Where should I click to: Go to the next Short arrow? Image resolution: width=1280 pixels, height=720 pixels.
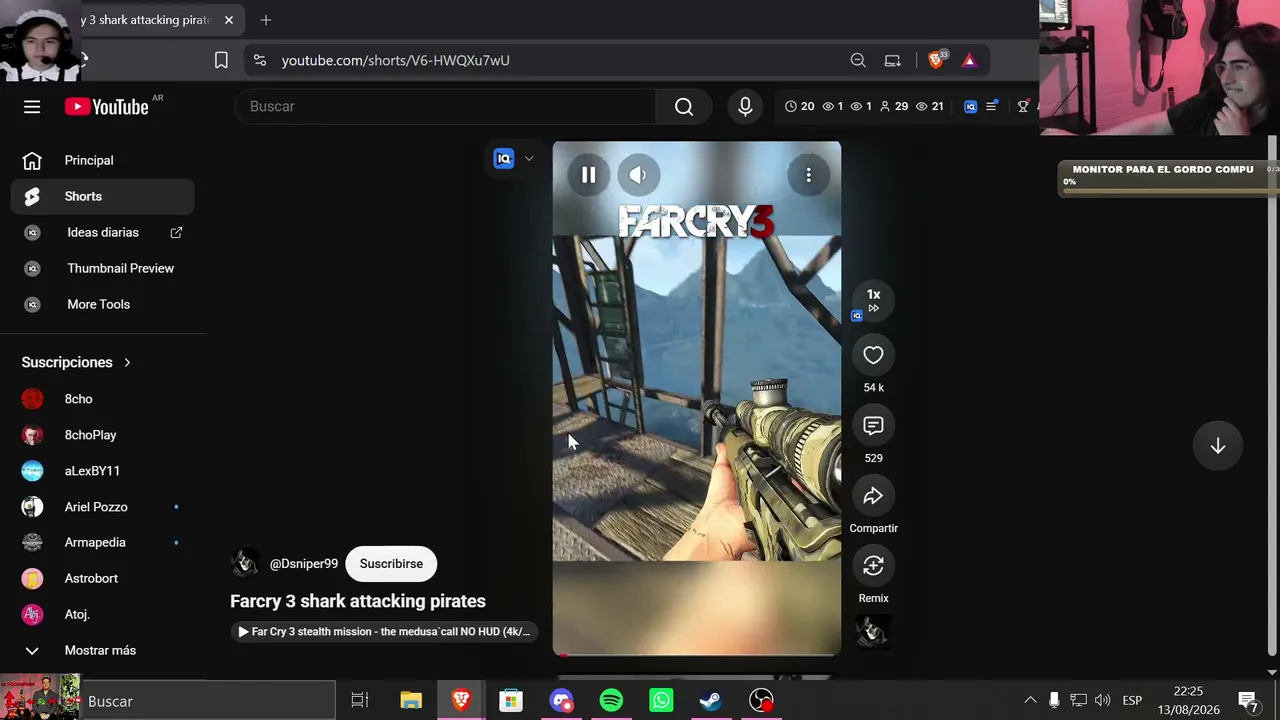(x=1217, y=446)
